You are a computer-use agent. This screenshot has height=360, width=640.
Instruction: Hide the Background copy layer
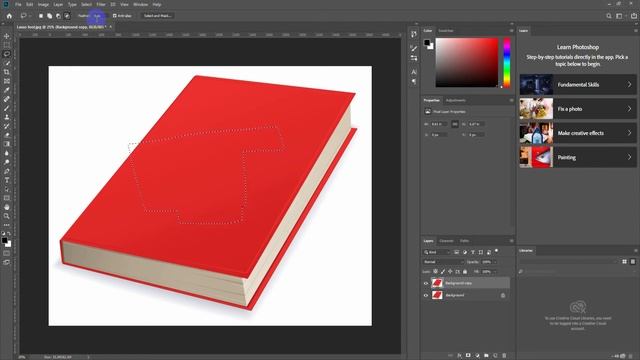pyautogui.click(x=426, y=283)
